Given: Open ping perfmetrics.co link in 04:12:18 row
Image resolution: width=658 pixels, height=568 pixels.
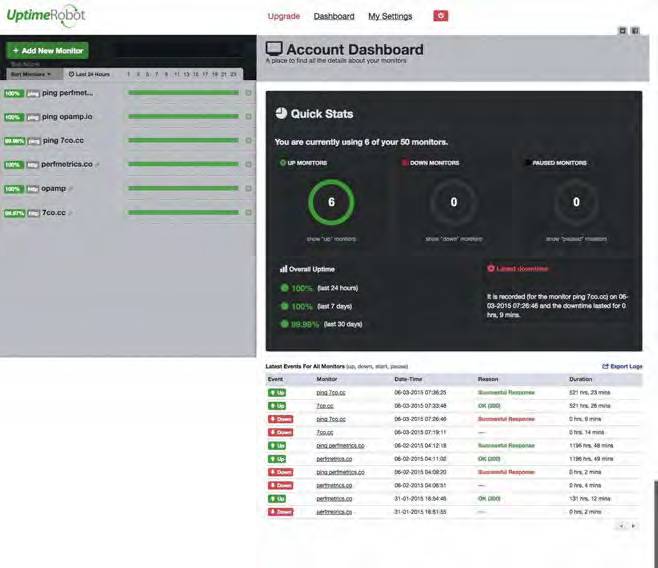Looking at the screenshot, I should (x=340, y=446).
